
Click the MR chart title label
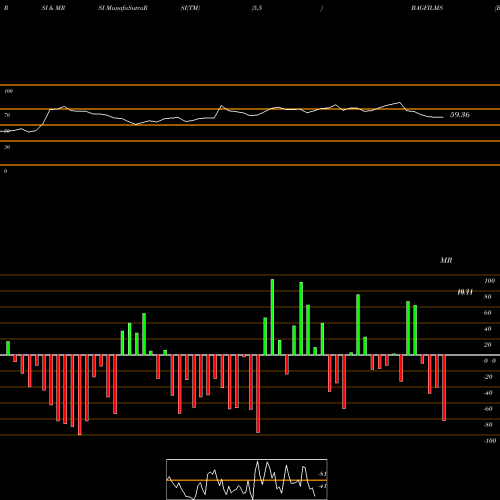tap(446, 260)
